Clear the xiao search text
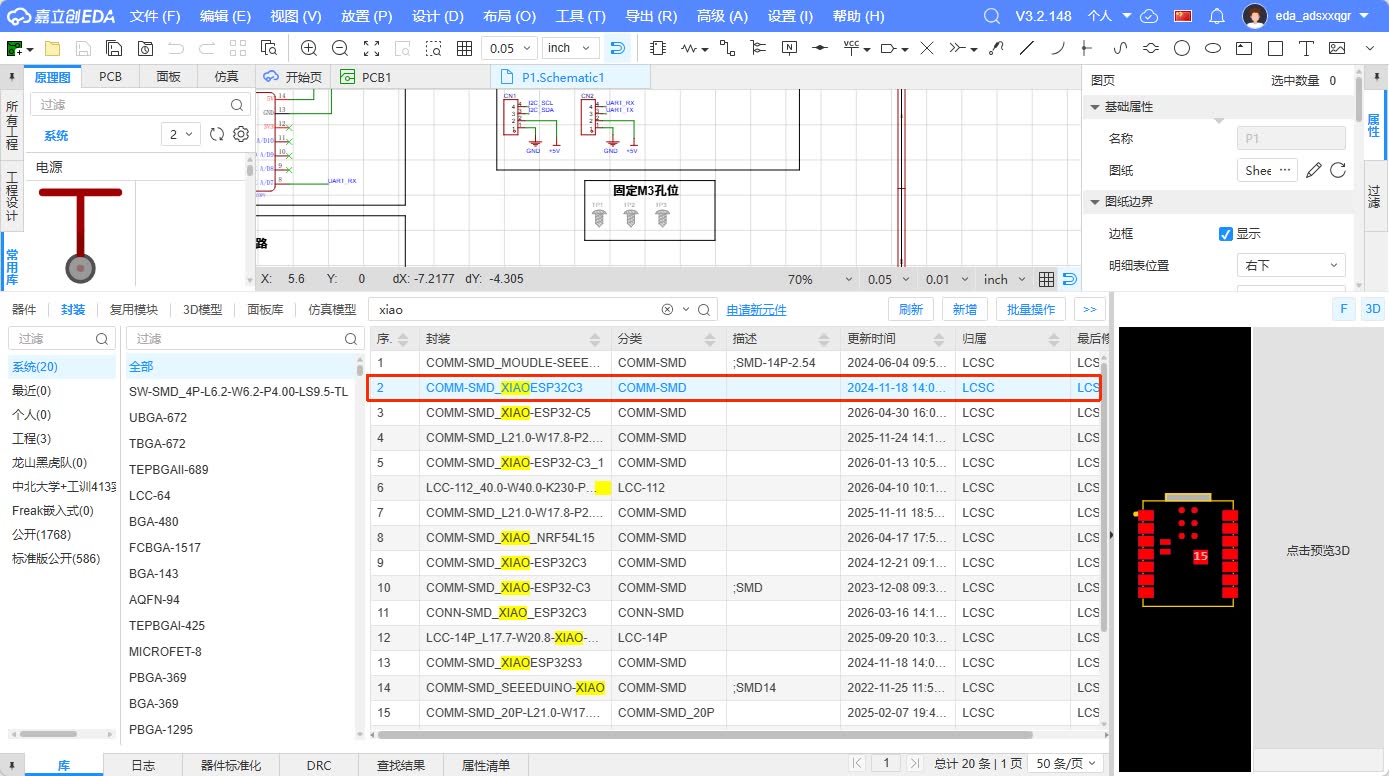 tap(667, 309)
